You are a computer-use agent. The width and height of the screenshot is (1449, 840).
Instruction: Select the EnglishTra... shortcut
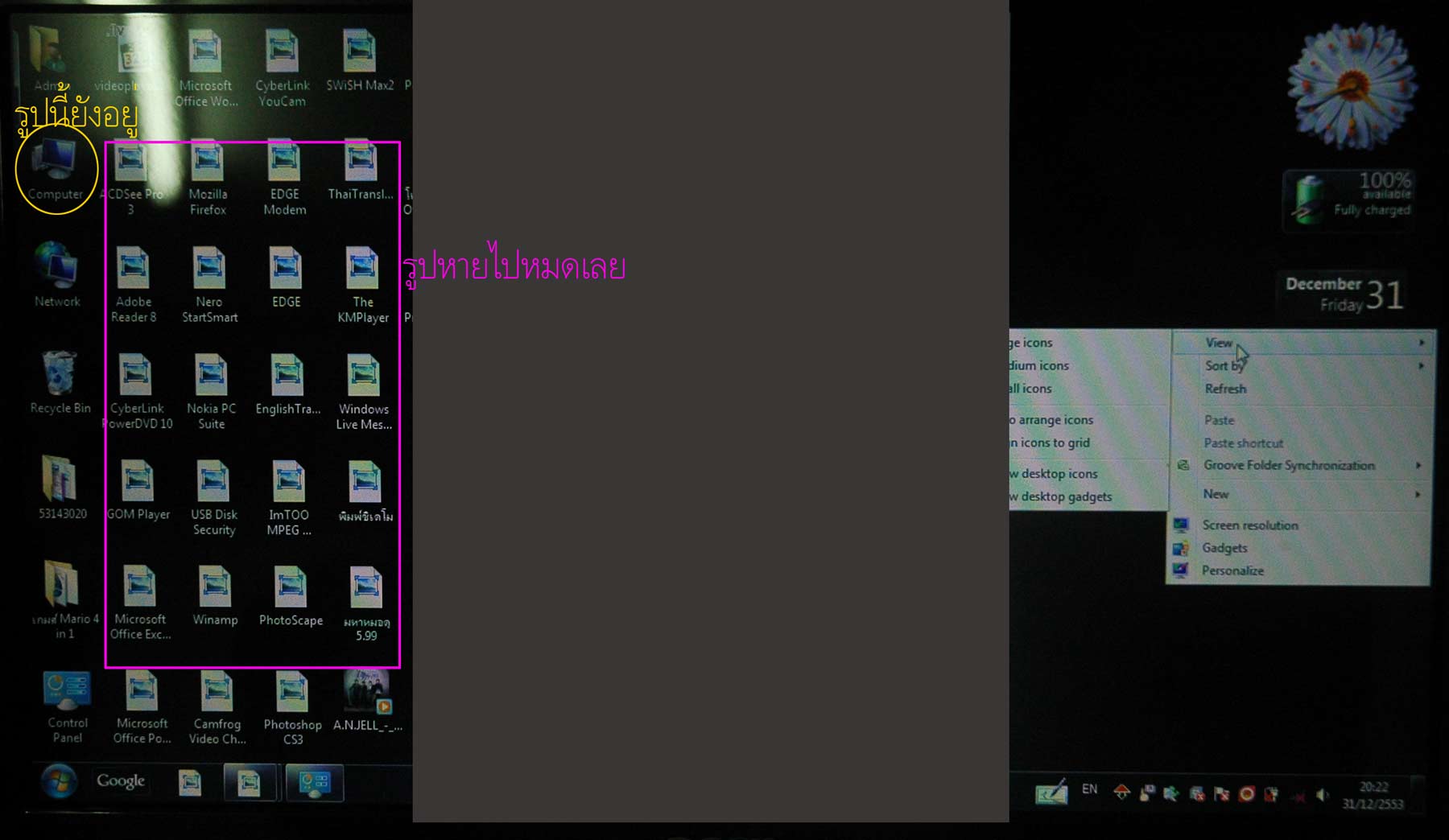287,385
